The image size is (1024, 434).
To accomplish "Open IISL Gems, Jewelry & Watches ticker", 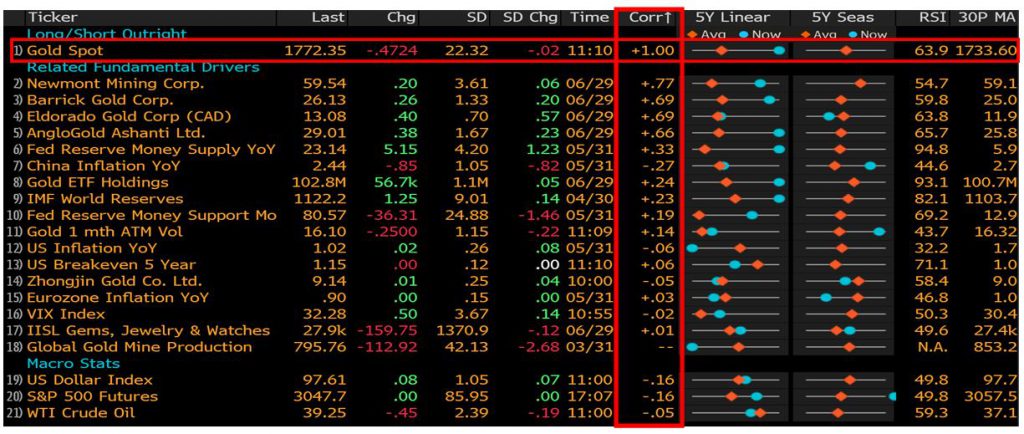I will click(148, 331).
